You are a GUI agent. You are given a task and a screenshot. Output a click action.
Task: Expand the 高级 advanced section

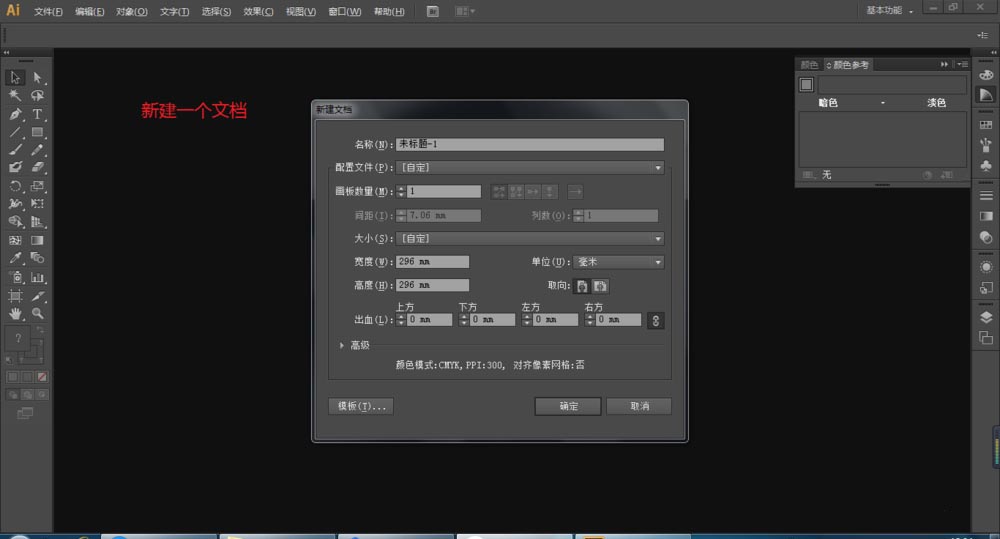click(x=342, y=345)
